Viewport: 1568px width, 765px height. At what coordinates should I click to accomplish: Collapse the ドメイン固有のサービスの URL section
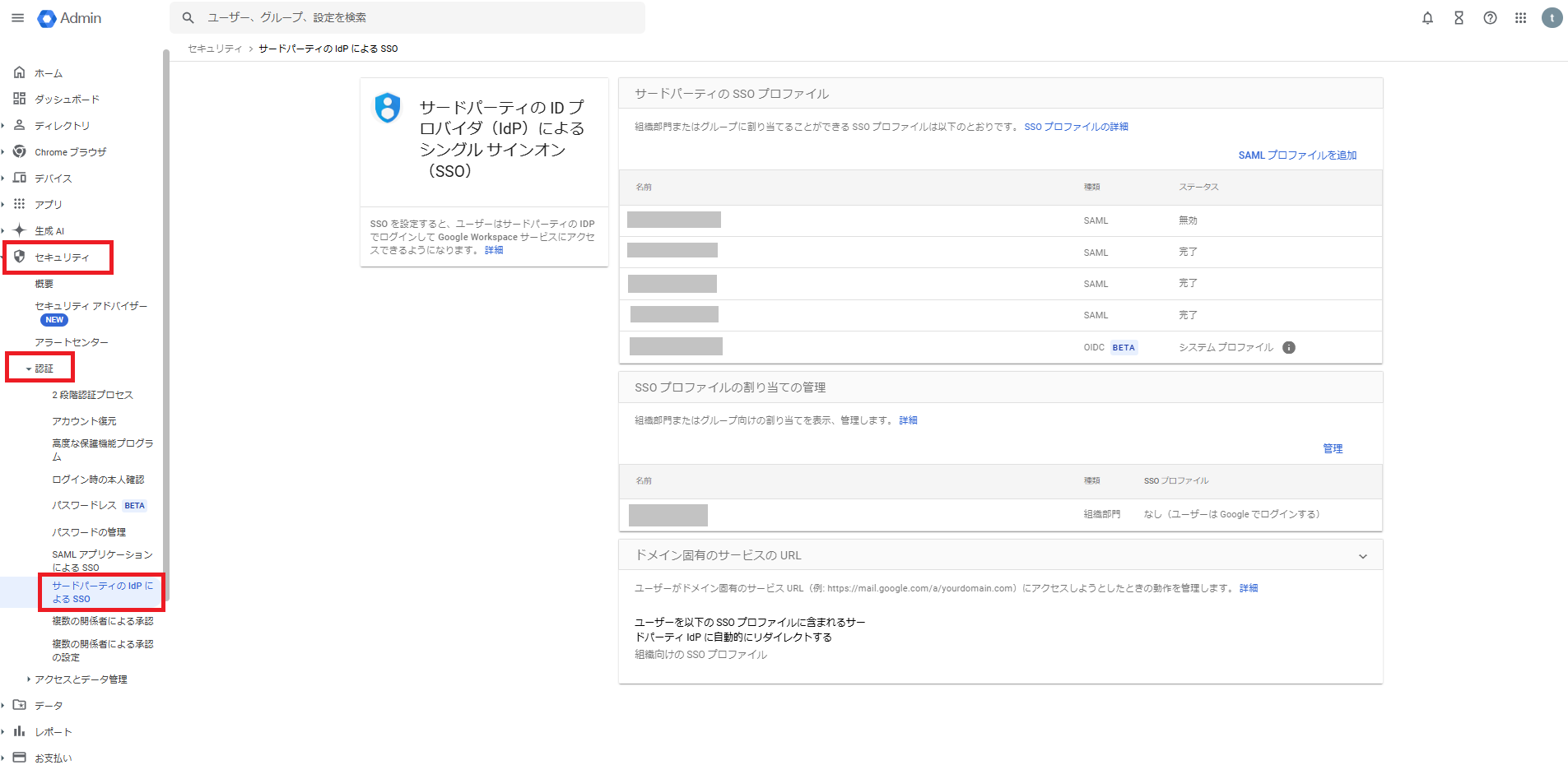coord(1362,556)
